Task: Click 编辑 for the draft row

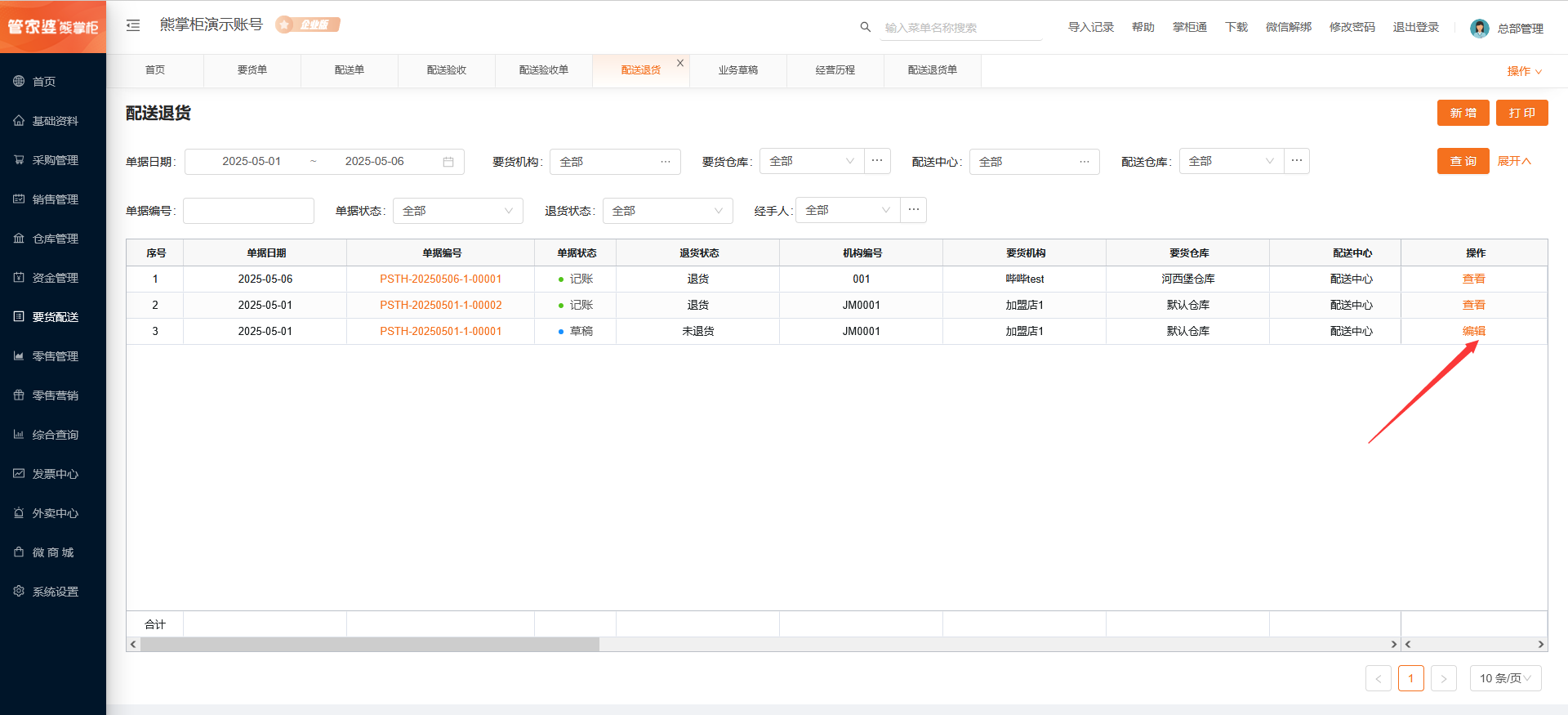Action: coord(1474,332)
